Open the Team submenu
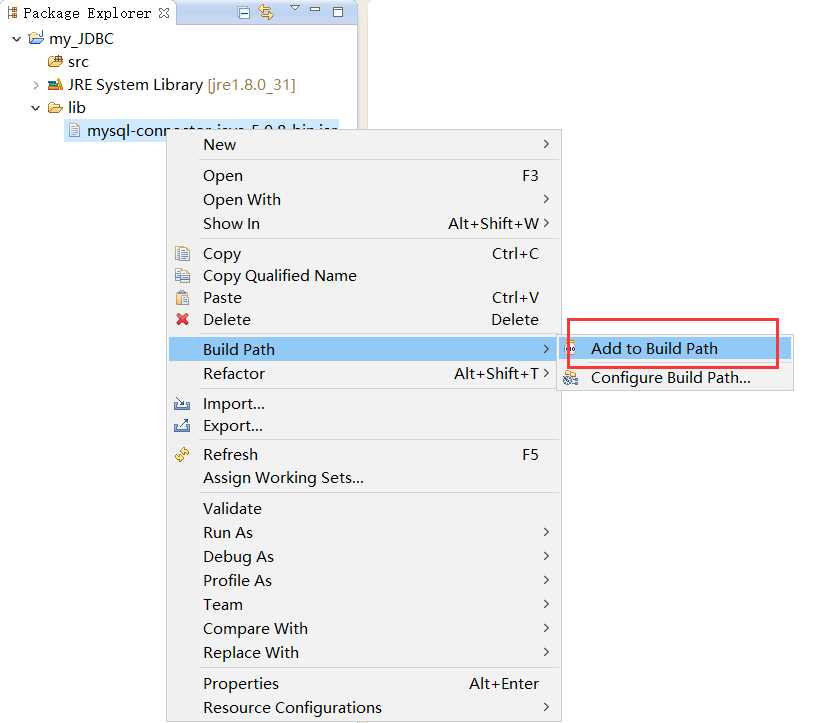Screen dimensions: 829x723 tap(364, 605)
